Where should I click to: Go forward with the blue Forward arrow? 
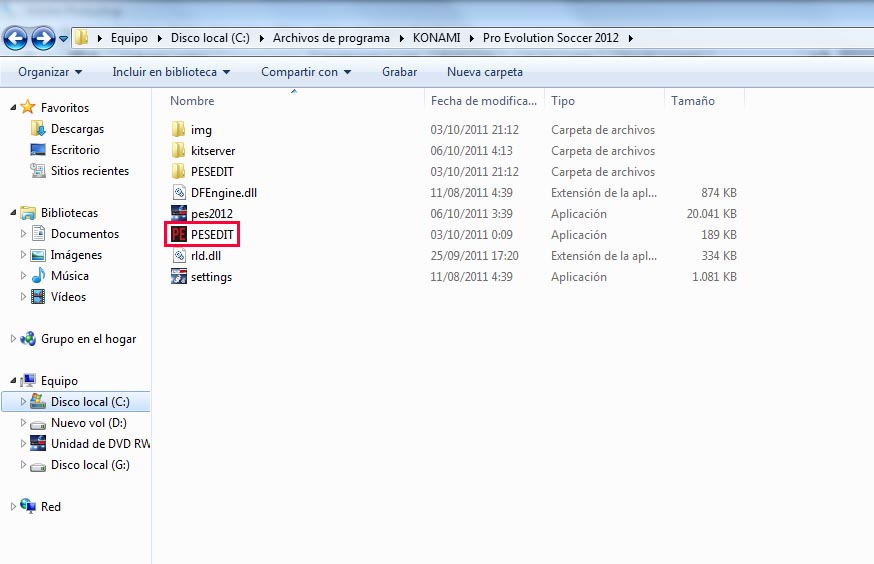43,38
